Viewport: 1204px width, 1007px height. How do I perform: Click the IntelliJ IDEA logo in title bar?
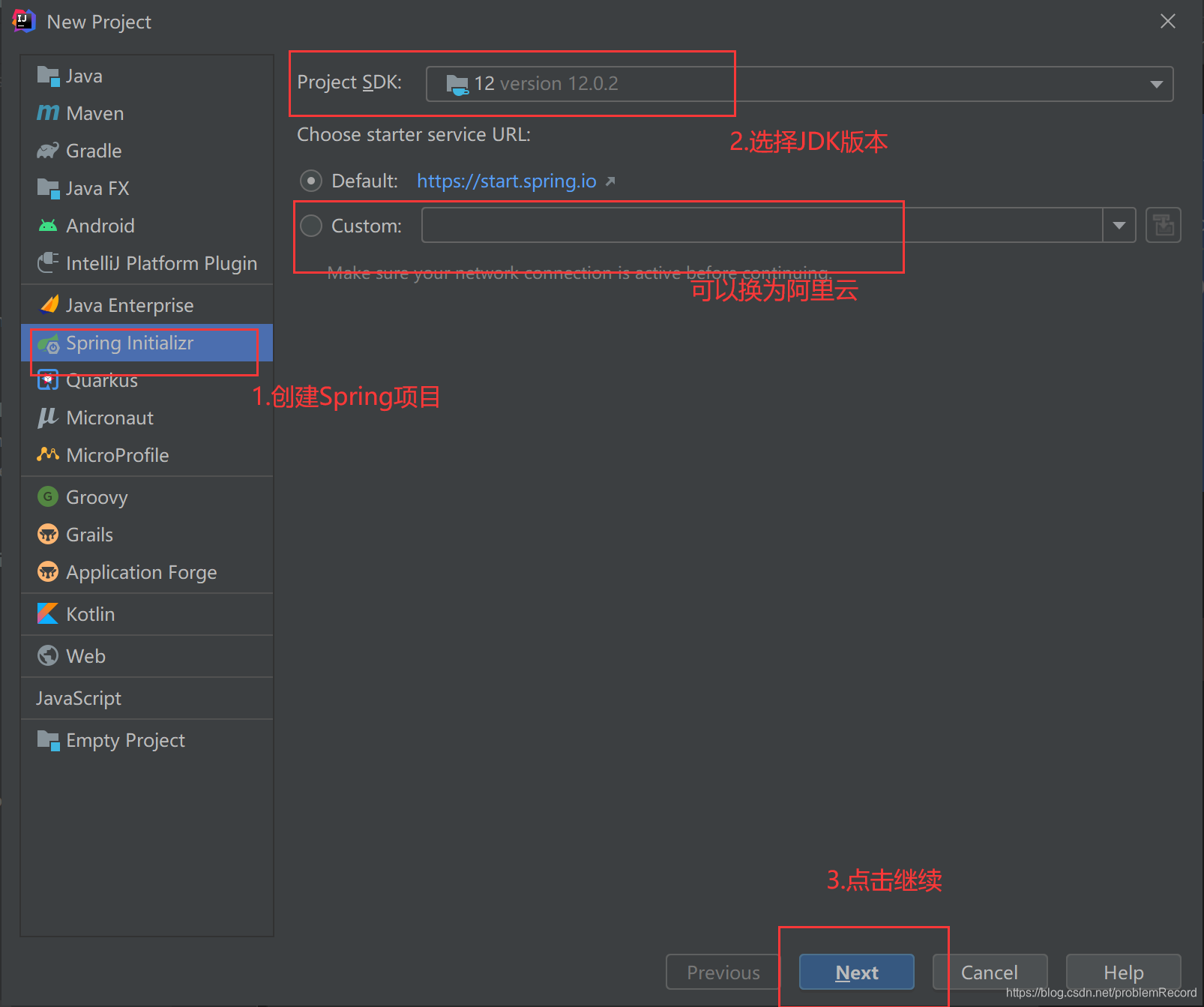[24, 21]
